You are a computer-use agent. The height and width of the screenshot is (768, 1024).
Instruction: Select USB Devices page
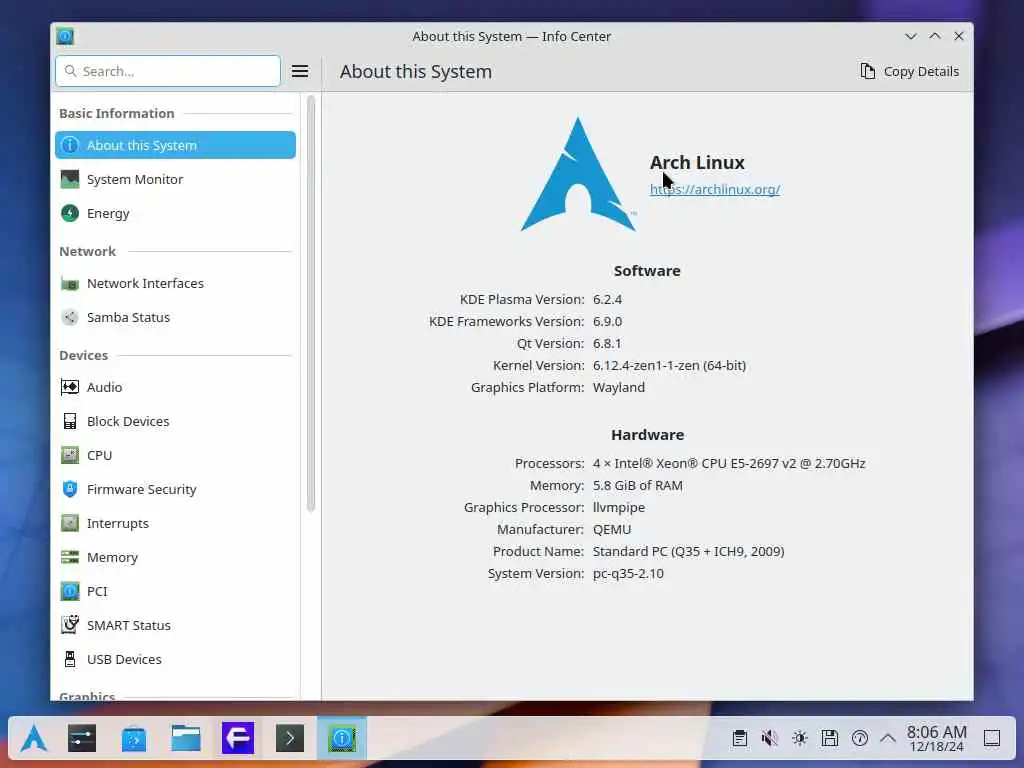(175, 659)
